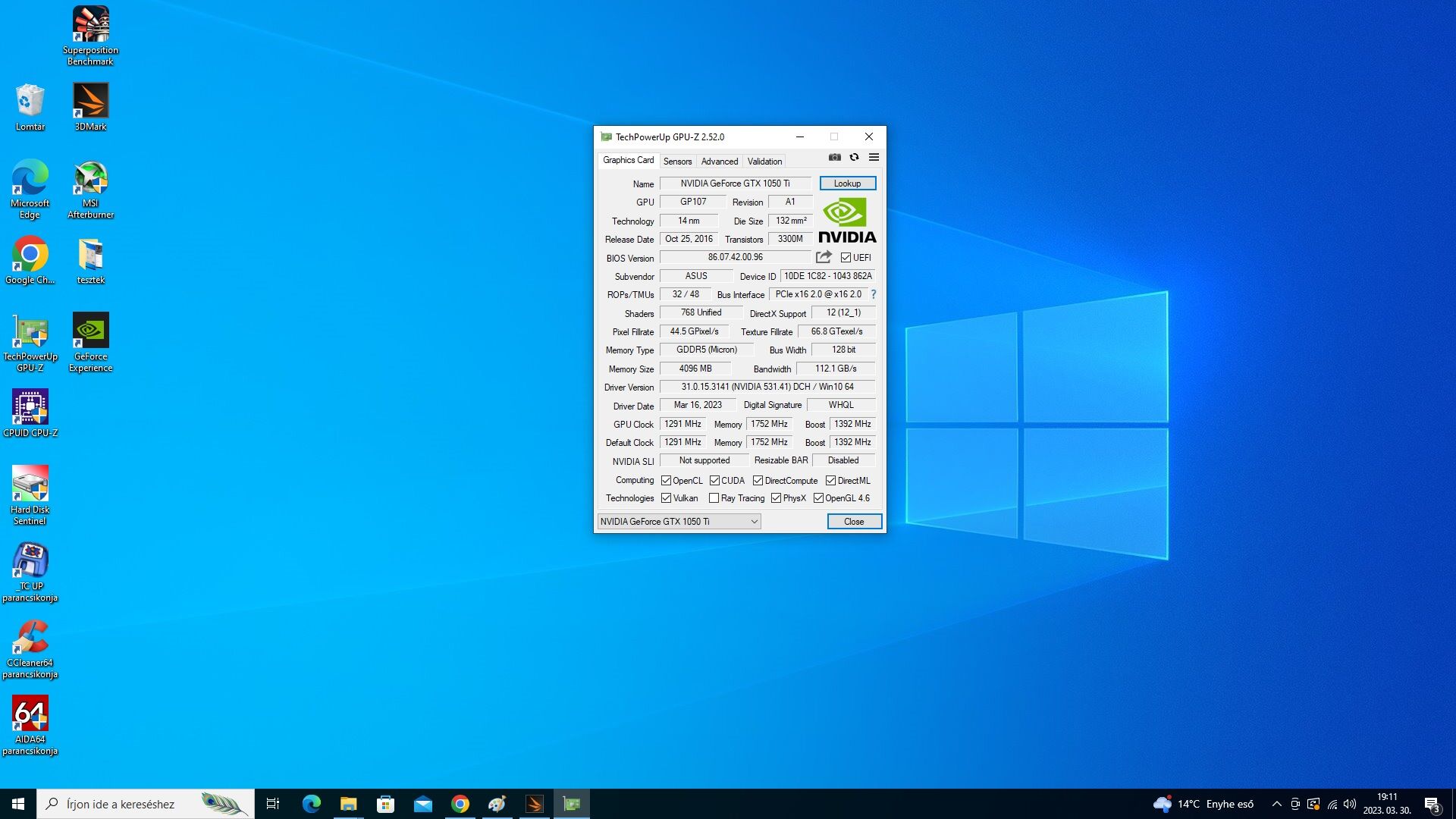Screen dimensions: 1456x819
Task: Click the Lookup button
Action: pos(847,184)
